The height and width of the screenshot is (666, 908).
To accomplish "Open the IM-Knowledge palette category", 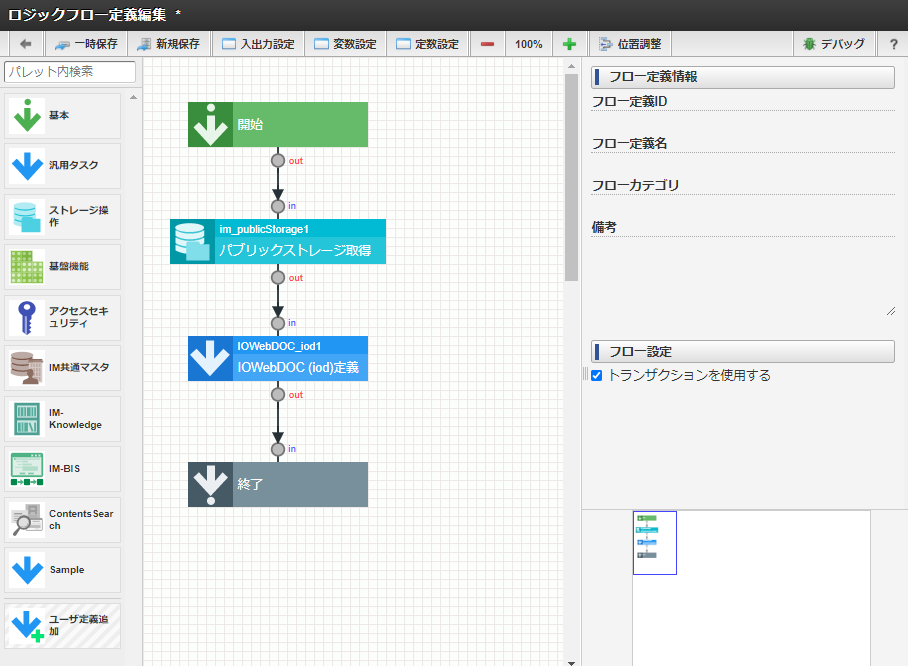I will pos(63,419).
